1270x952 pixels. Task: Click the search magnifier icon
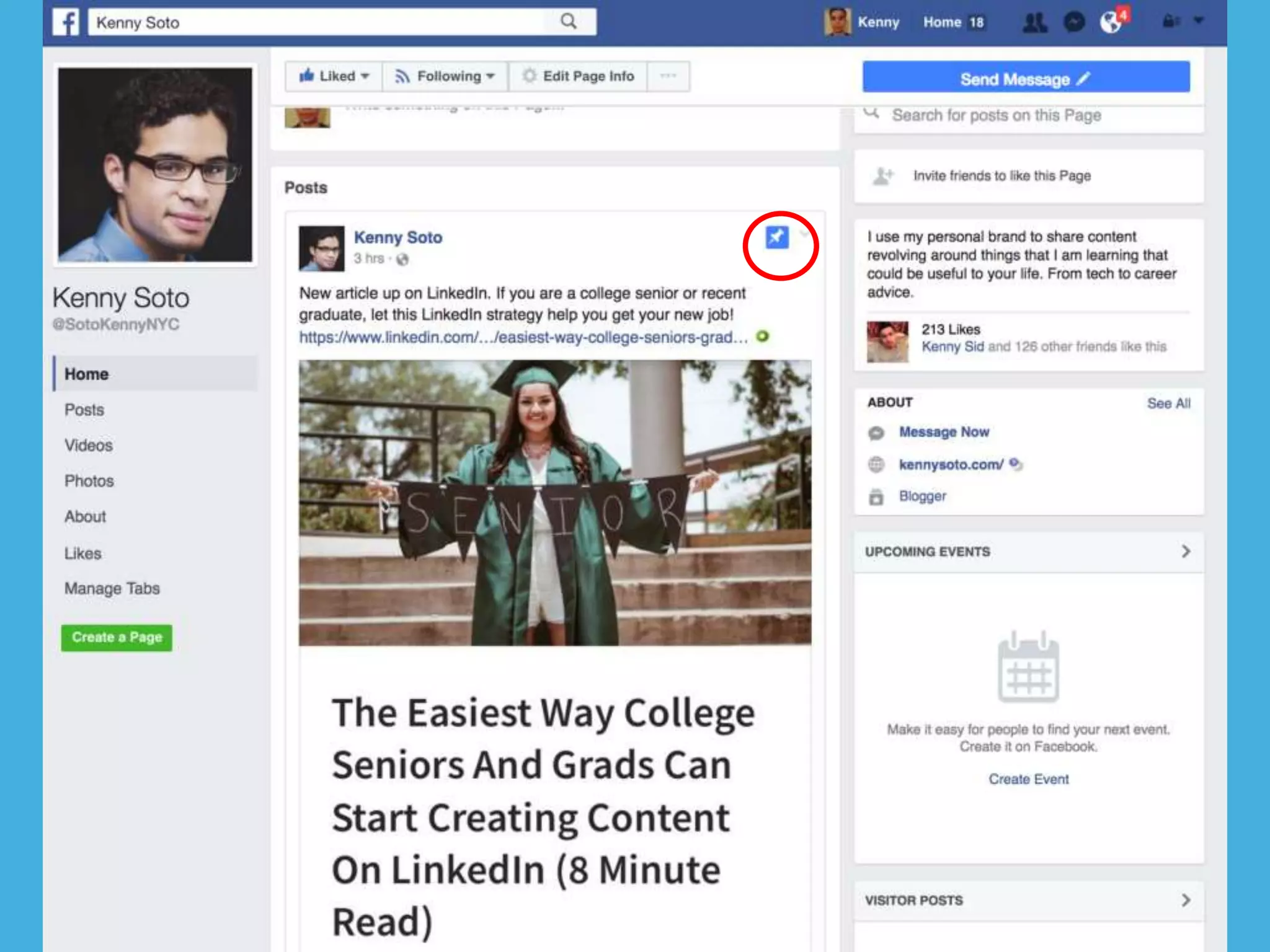(568, 22)
